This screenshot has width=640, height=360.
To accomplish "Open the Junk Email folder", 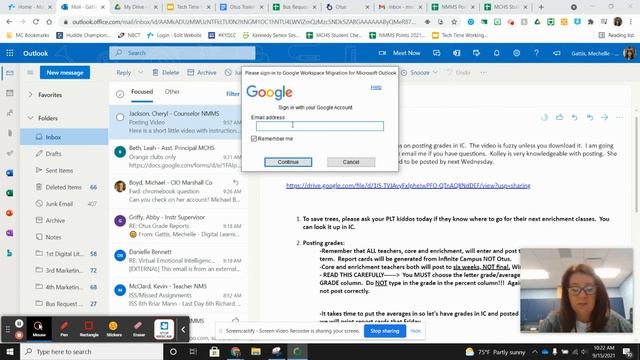I will click(x=64, y=204).
